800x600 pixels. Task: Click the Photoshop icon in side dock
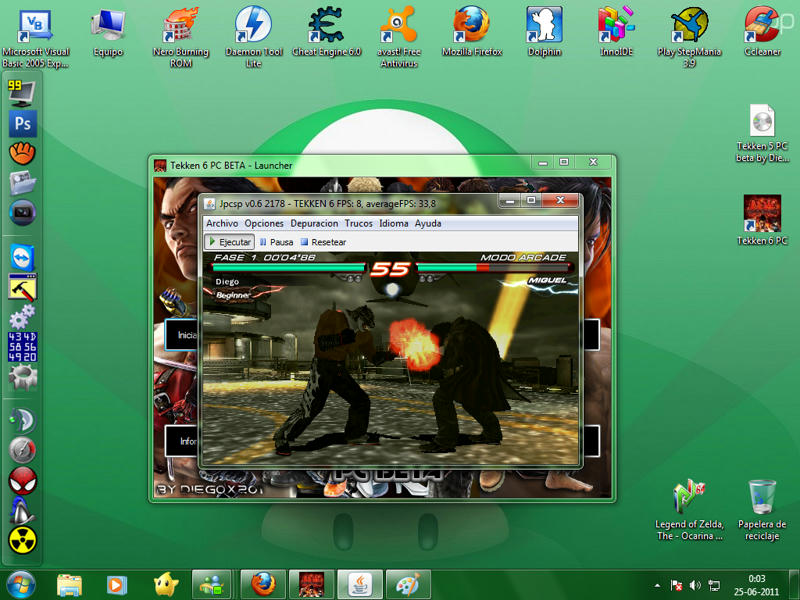pyautogui.click(x=22, y=123)
